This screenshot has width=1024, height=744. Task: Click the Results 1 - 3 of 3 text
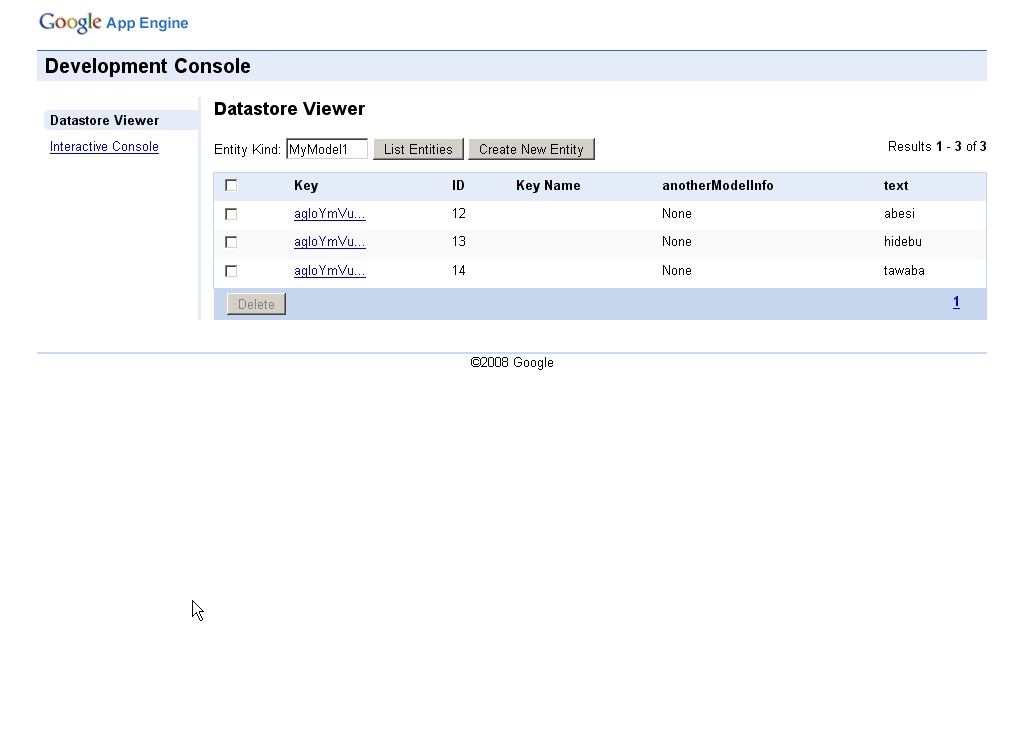pos(937,146)
